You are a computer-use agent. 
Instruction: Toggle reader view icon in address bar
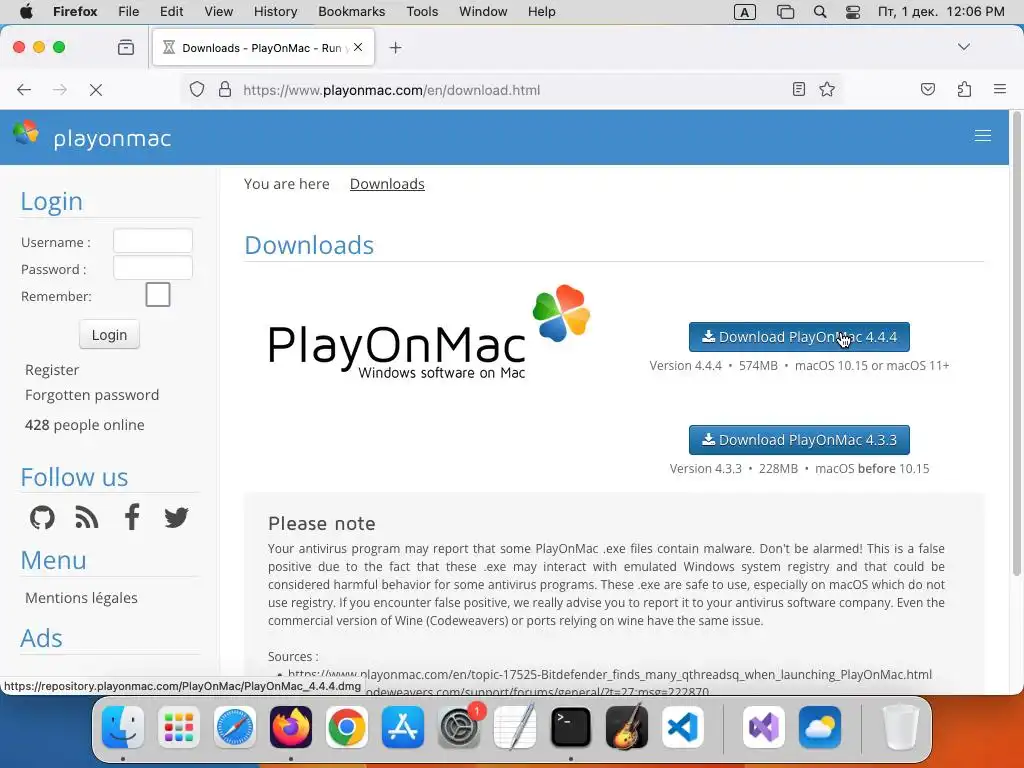point(799,89)
